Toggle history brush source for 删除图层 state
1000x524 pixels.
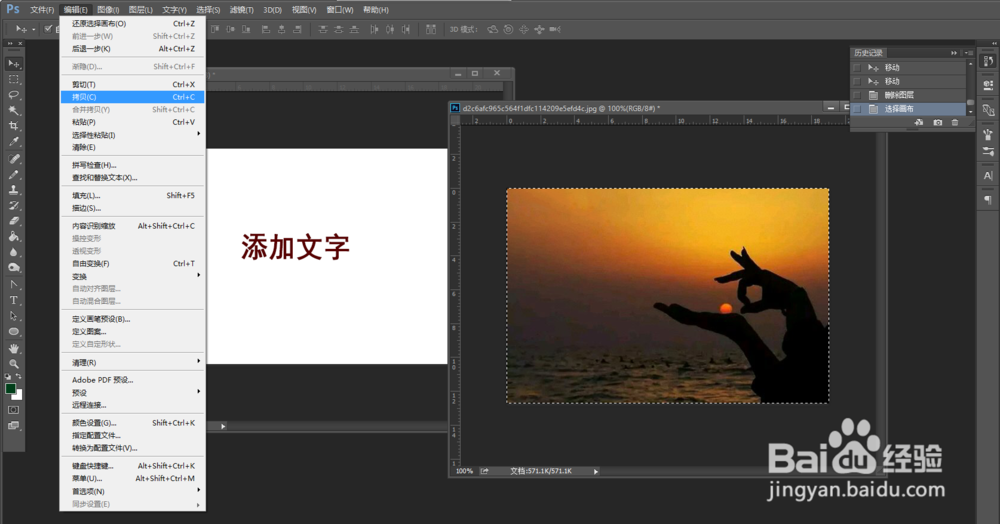coord(857,95)
